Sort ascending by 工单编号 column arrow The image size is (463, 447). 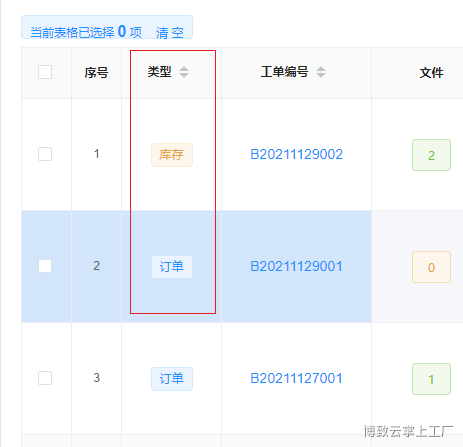(x=321, y=69)
